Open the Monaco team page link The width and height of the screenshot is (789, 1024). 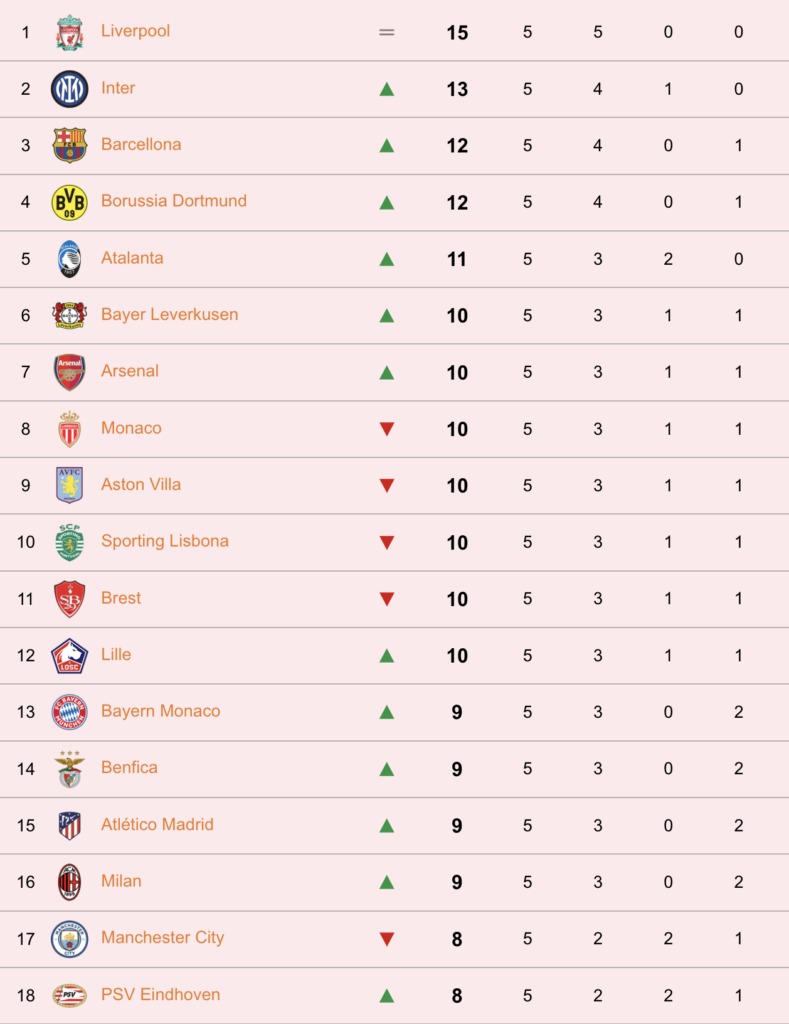131,428
